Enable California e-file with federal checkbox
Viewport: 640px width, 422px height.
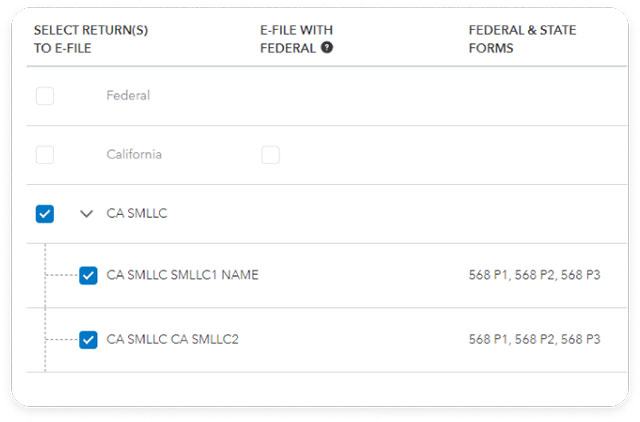(x=270, y=155)
